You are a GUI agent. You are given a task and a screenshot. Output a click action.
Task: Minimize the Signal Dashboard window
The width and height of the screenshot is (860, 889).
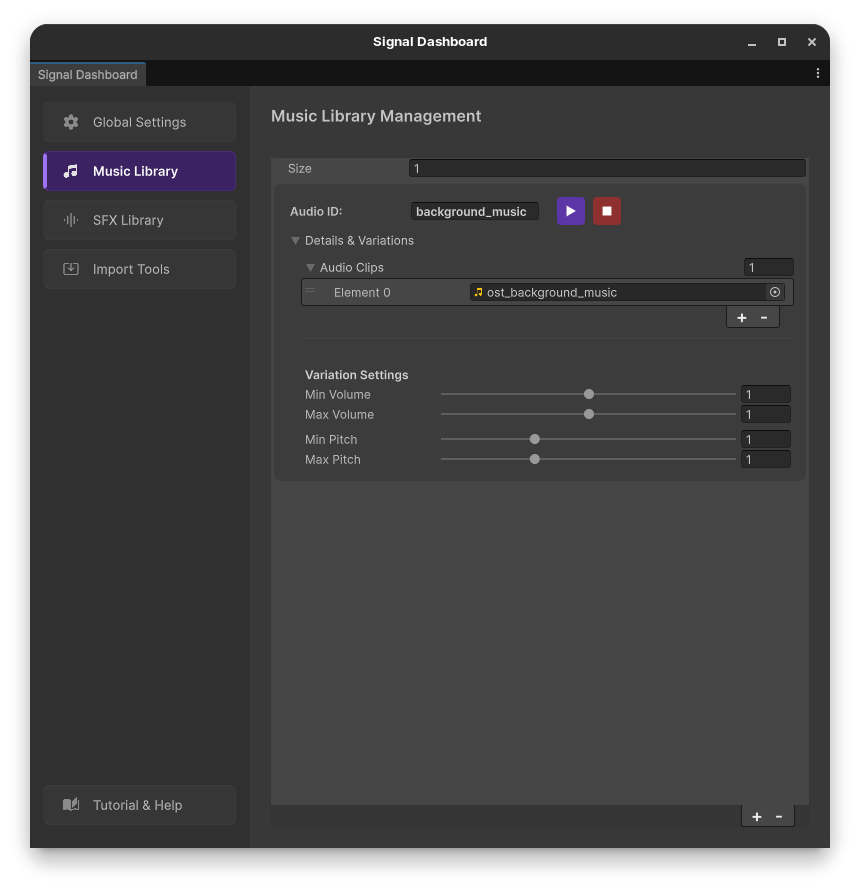coord(752,43)
